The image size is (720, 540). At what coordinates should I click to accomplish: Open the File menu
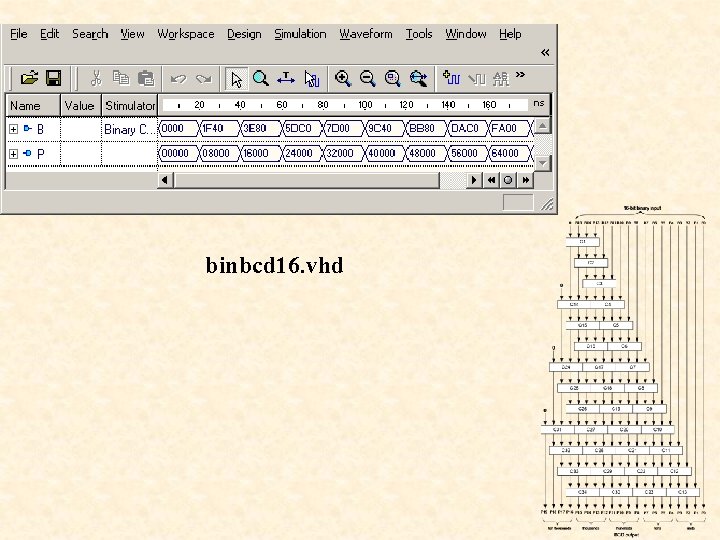click(x=19, y=34)
